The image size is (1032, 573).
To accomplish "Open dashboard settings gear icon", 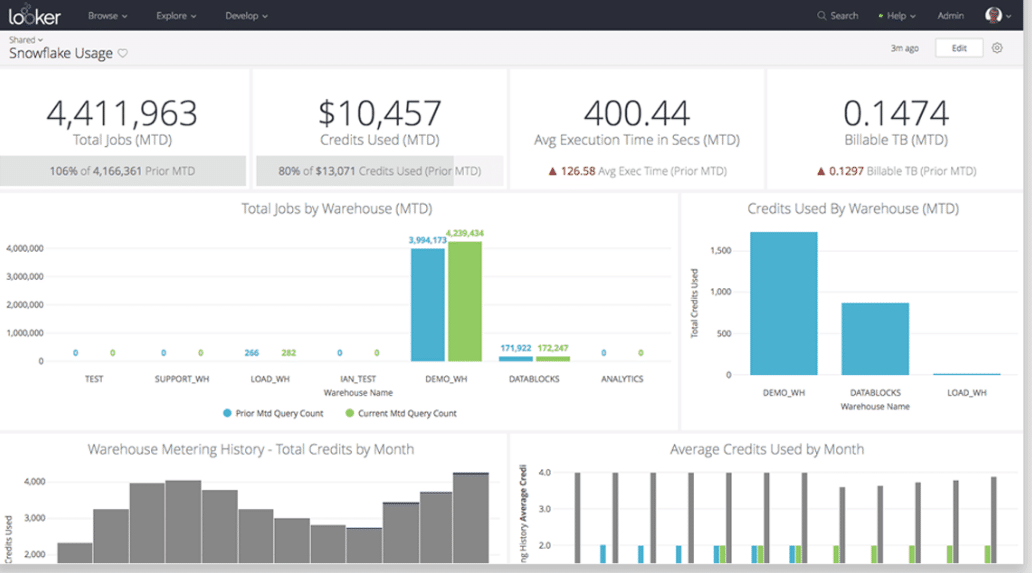I will coord(997,48).
